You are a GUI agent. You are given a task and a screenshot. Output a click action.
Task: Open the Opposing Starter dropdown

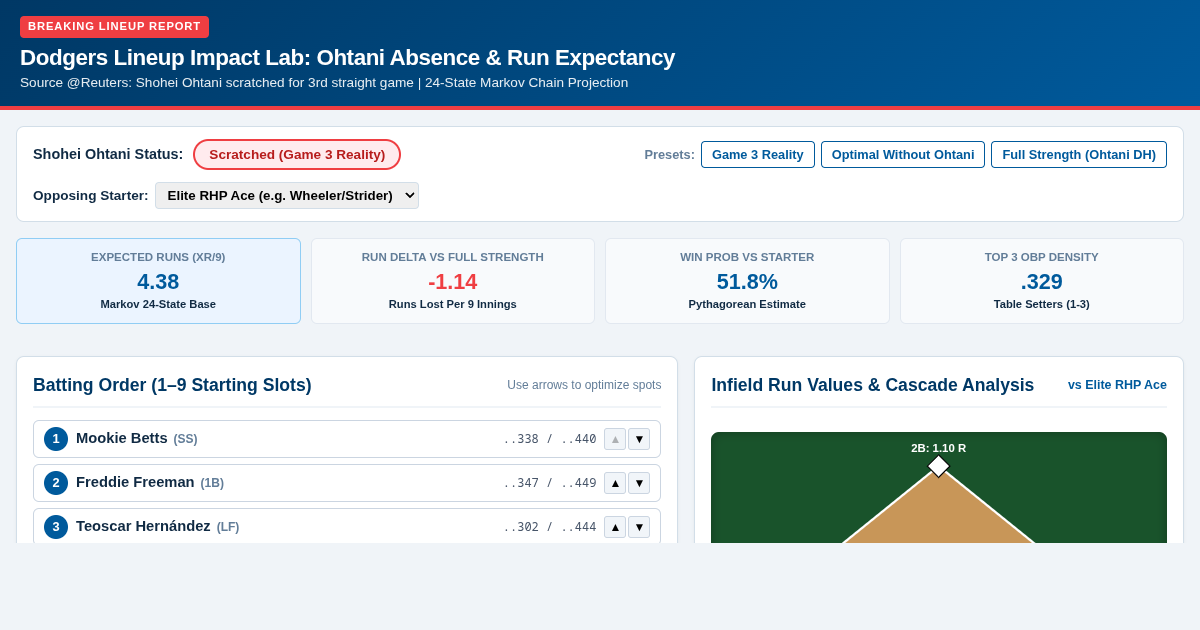287,195
